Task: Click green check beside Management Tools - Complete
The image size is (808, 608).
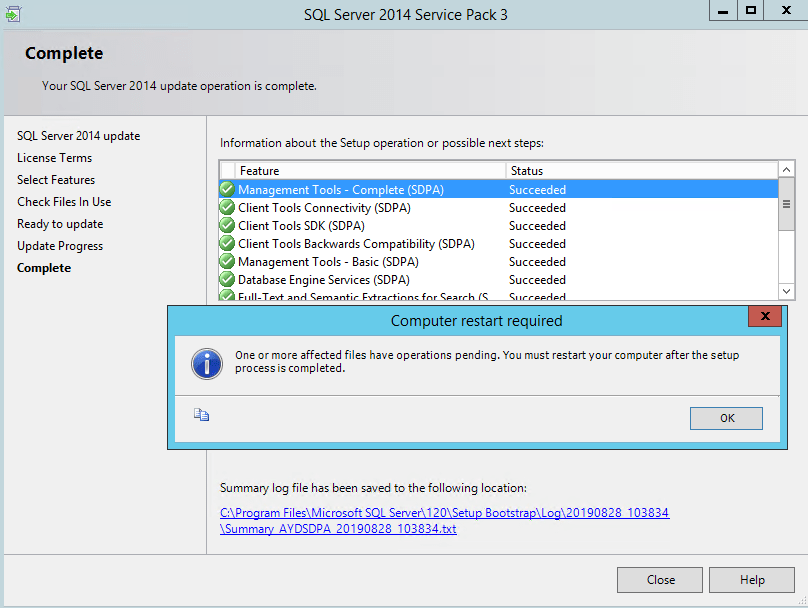Action: pyautogui.click(x=227, y=190)
